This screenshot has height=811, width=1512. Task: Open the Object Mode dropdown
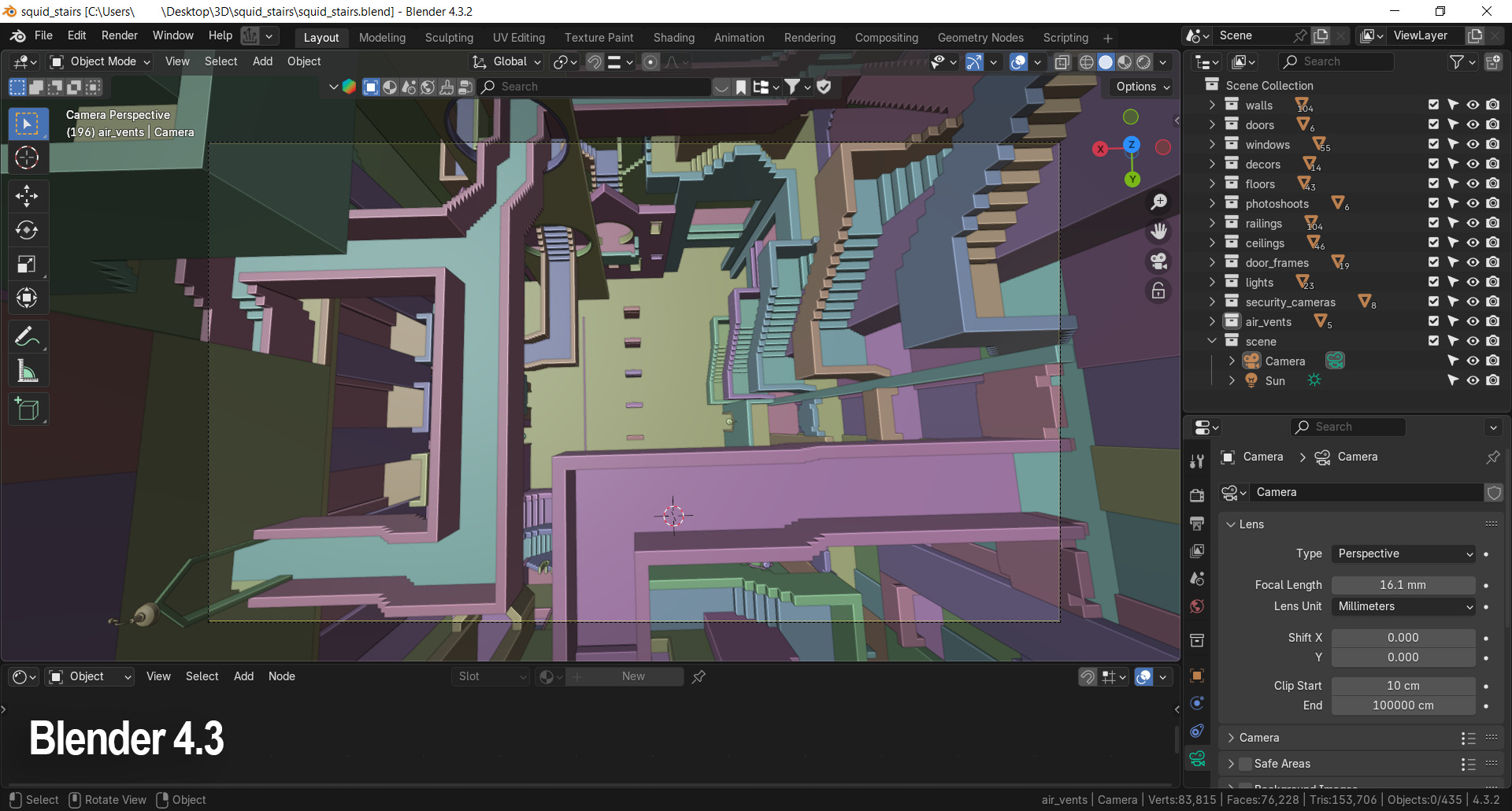coord(100,61)
